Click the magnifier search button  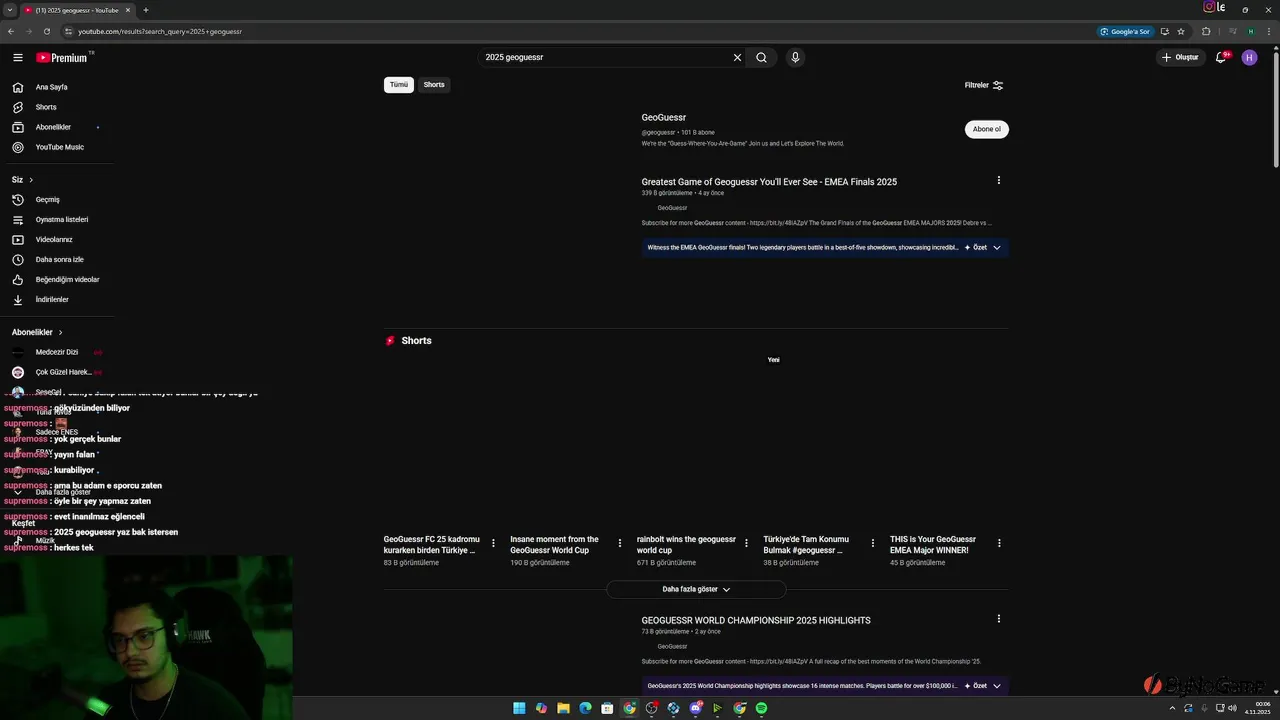click(x=761, y=57)
